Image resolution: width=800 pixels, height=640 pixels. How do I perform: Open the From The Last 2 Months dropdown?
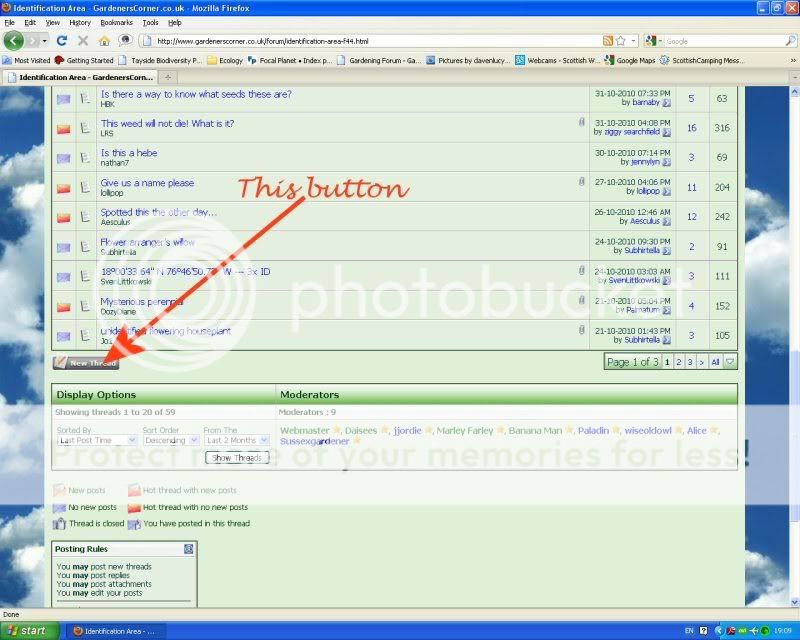click(x=235, y=440)
